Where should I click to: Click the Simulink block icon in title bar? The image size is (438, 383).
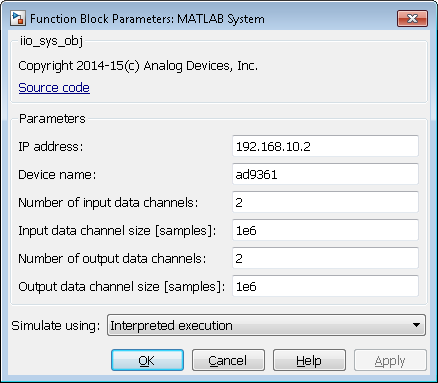point(17,18)
